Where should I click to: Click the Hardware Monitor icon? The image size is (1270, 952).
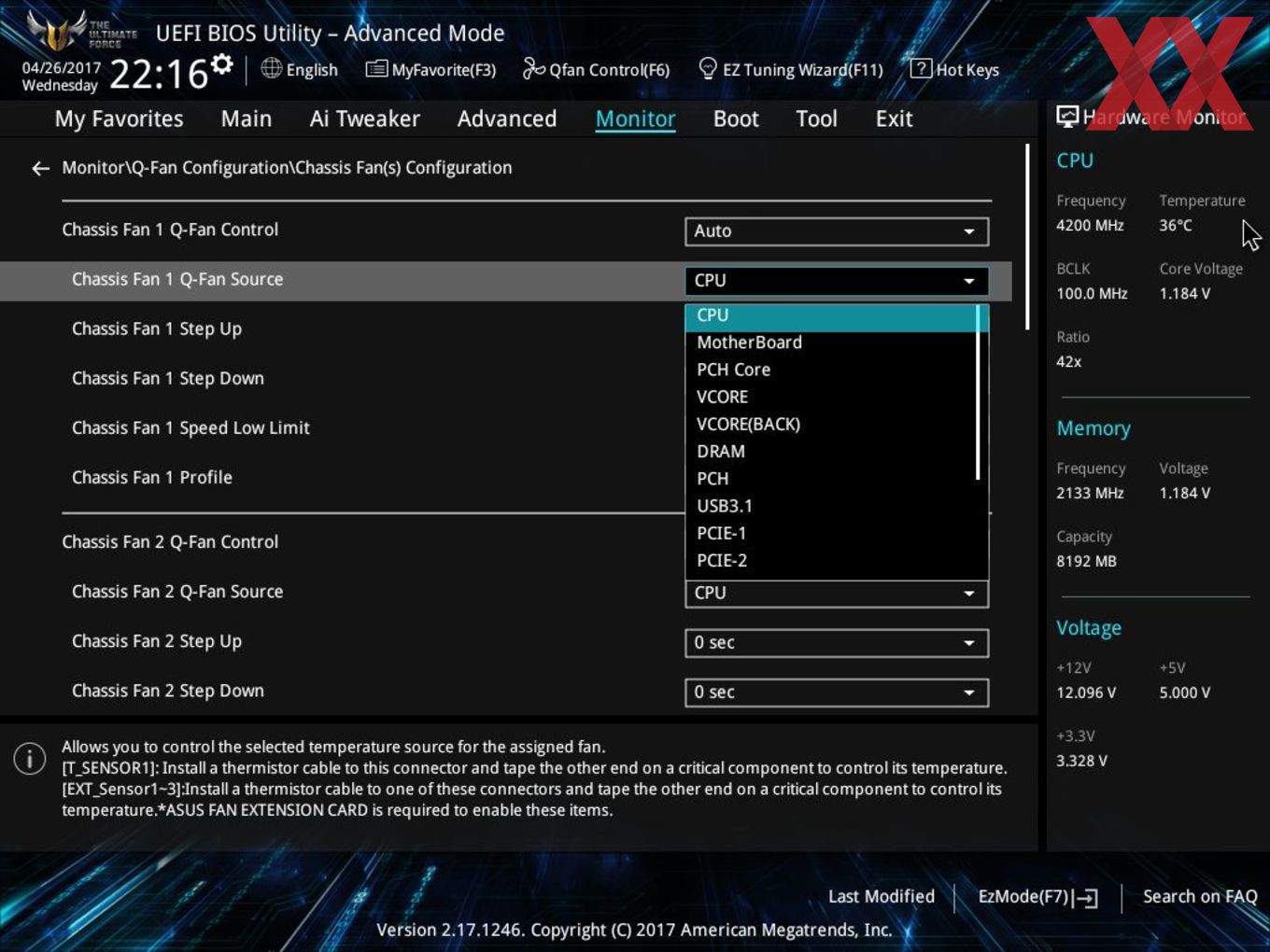pyautogui.click(x=1067, y=116)
